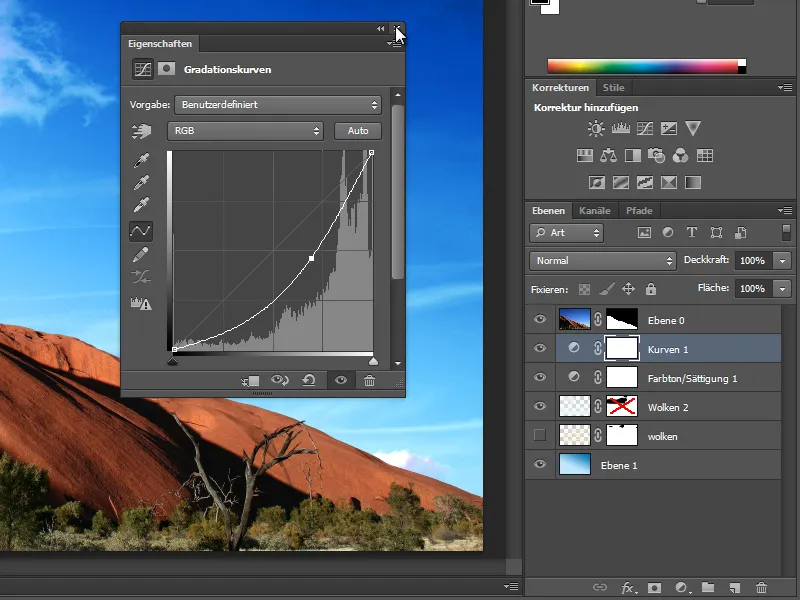Switch to the Kanäle tab
Image resolution: width=800 pixels, height=600 pixels.
pos(594,211)
